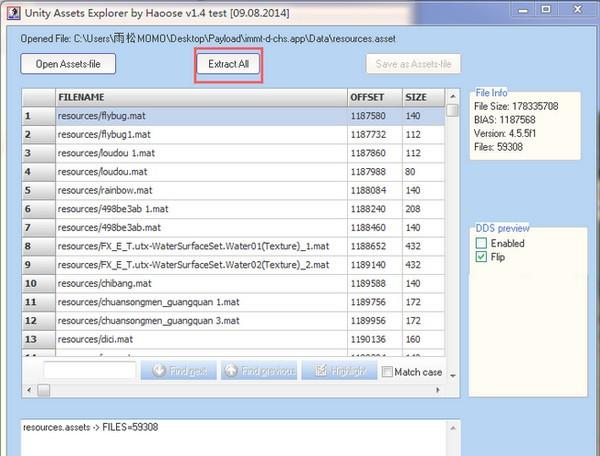Select row resources/dici.mat
This screenshot has width=600, height=456.
pos(233,339)
